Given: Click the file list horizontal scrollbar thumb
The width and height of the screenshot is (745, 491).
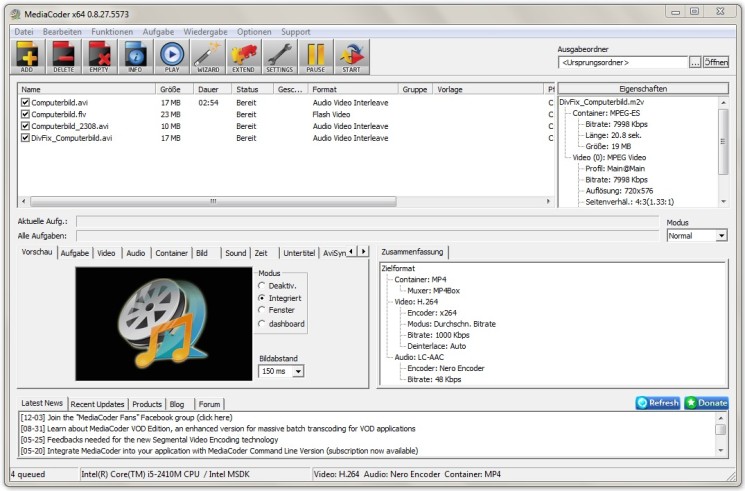Looking at the screenshot, I should point(213,202).
